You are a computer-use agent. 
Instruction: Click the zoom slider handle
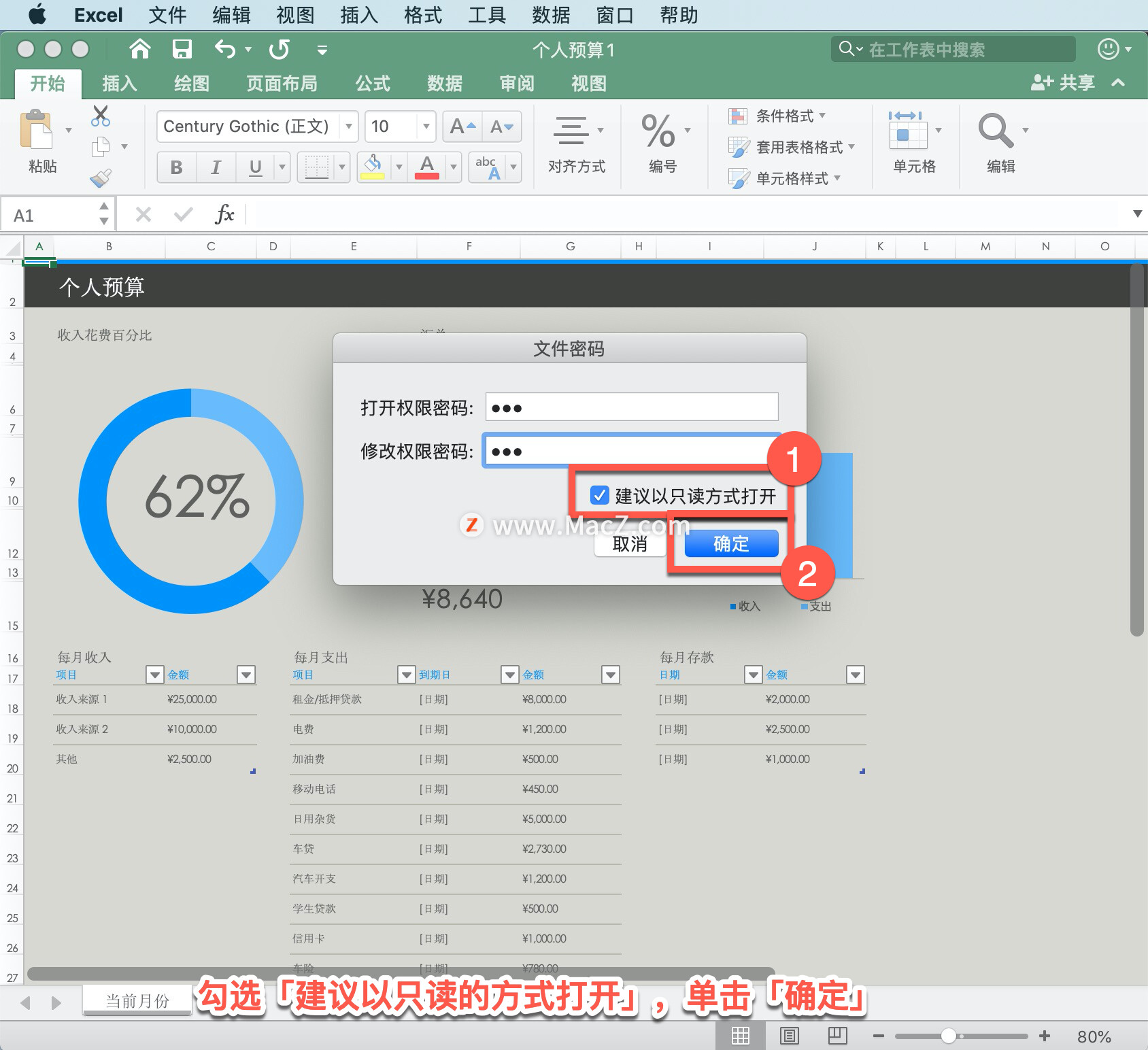(949, 1036)
